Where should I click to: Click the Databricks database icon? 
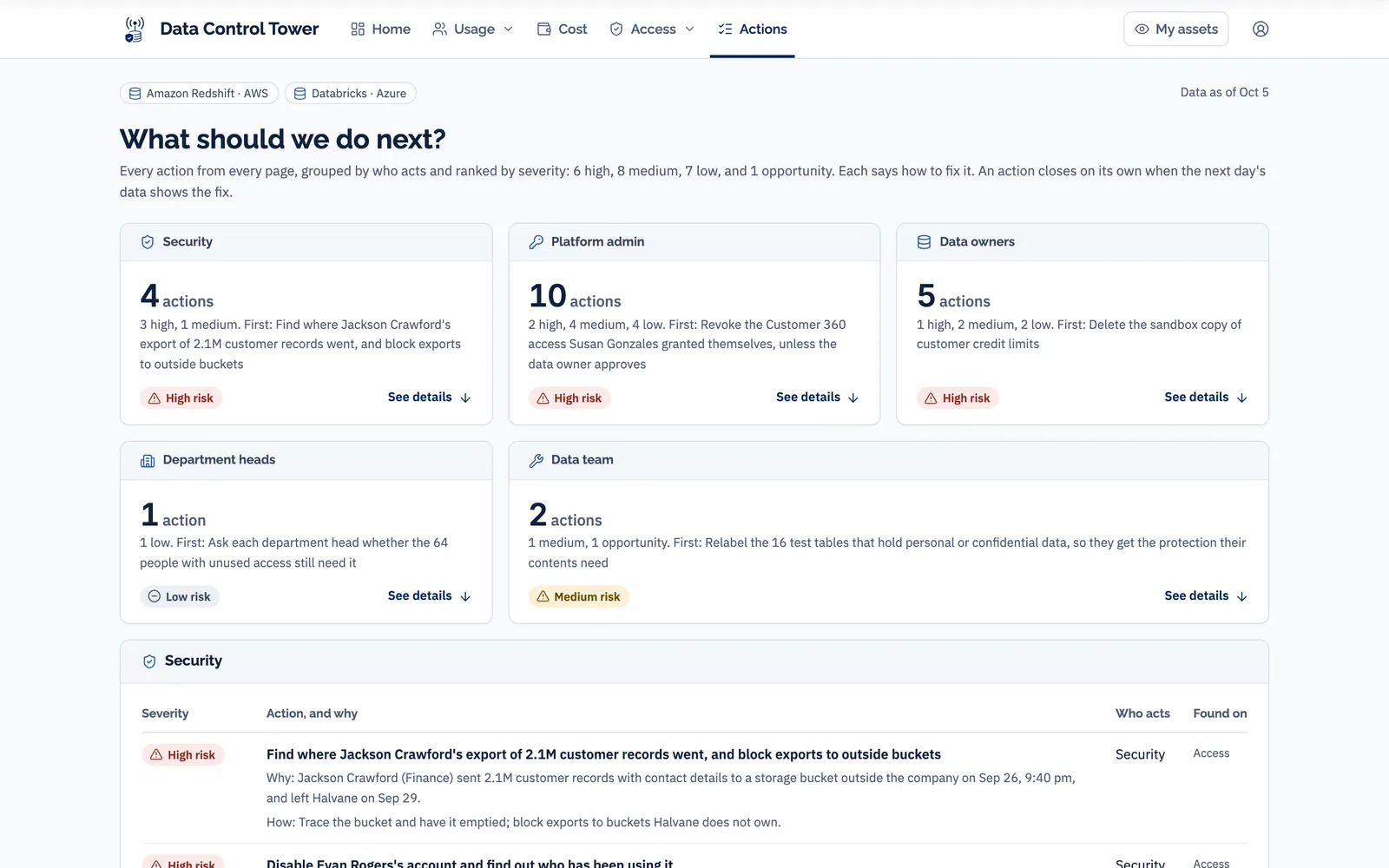tap(300, 94)
